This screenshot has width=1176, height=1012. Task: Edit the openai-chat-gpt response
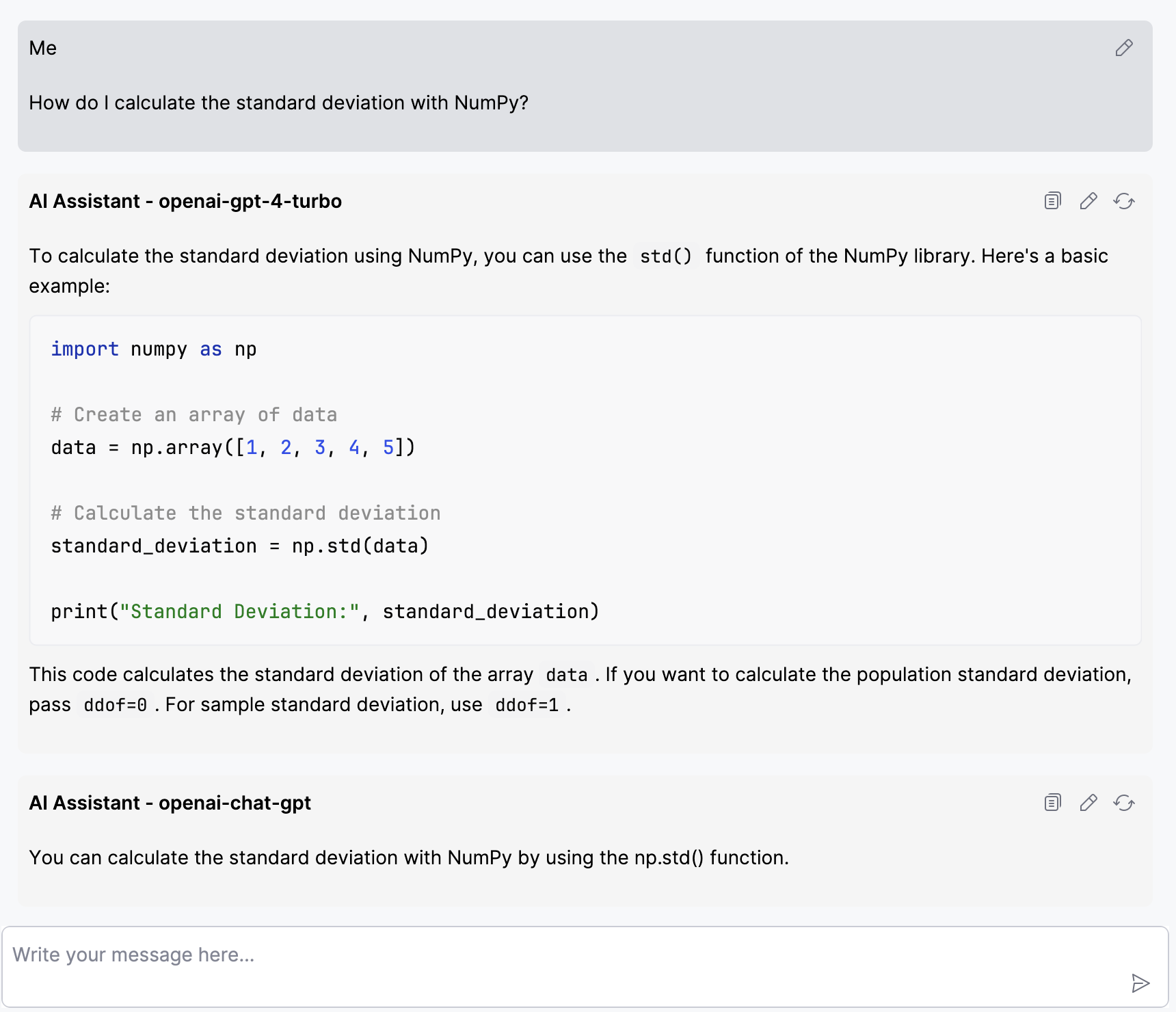click(1088, 803)
